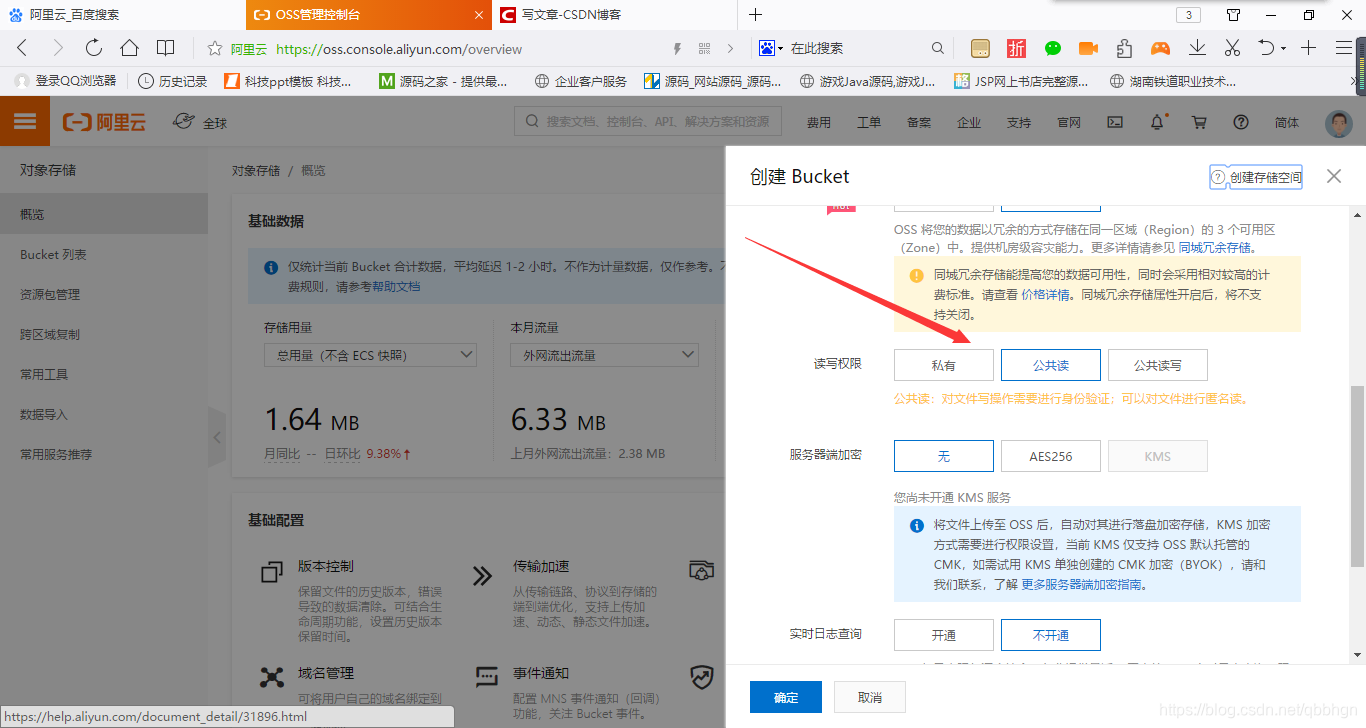1366x728 pixels.
Task: Open the 创建存储空间 help link
Action: [x=1256, y=177]
